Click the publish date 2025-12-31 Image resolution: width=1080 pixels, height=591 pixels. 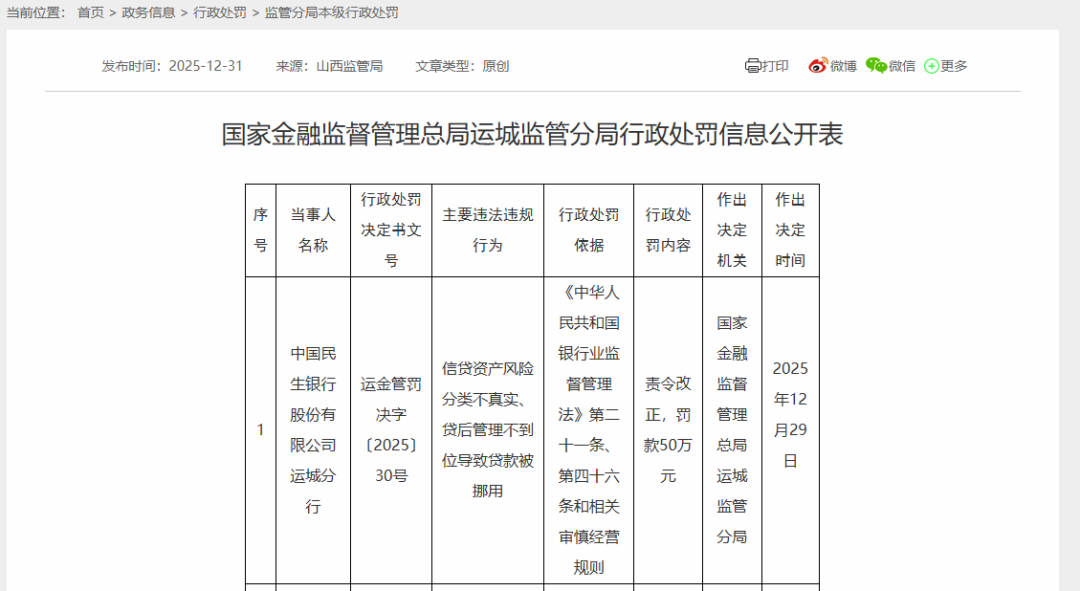click(x=205, y=66)
